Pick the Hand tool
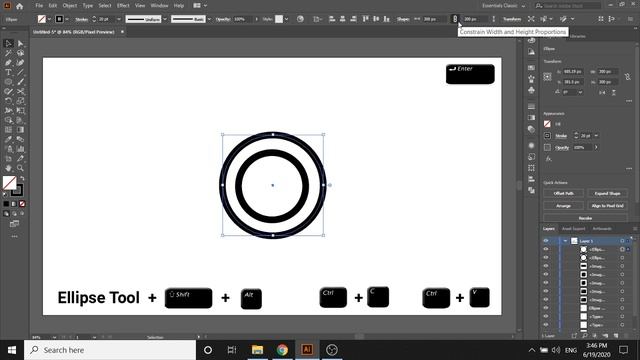Viewport: 640px width, 360px height. point(8,168)
